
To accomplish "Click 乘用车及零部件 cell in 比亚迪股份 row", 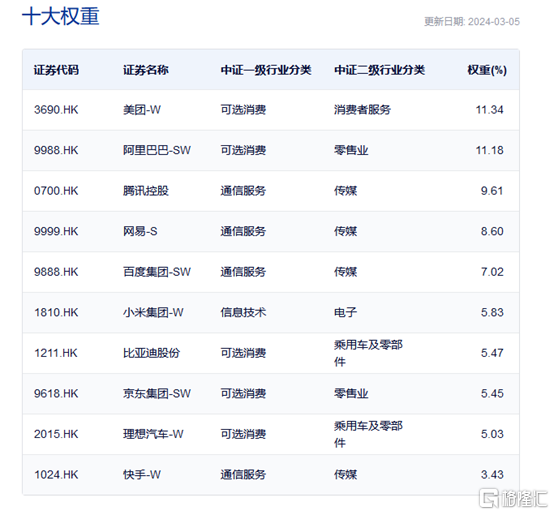I will click(368, 353).
